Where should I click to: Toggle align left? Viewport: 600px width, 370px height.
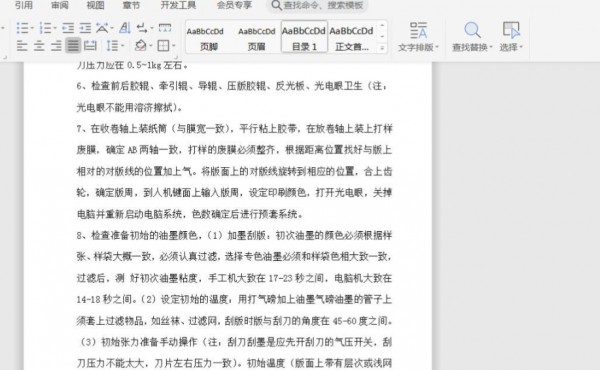[x=22, y=46]
